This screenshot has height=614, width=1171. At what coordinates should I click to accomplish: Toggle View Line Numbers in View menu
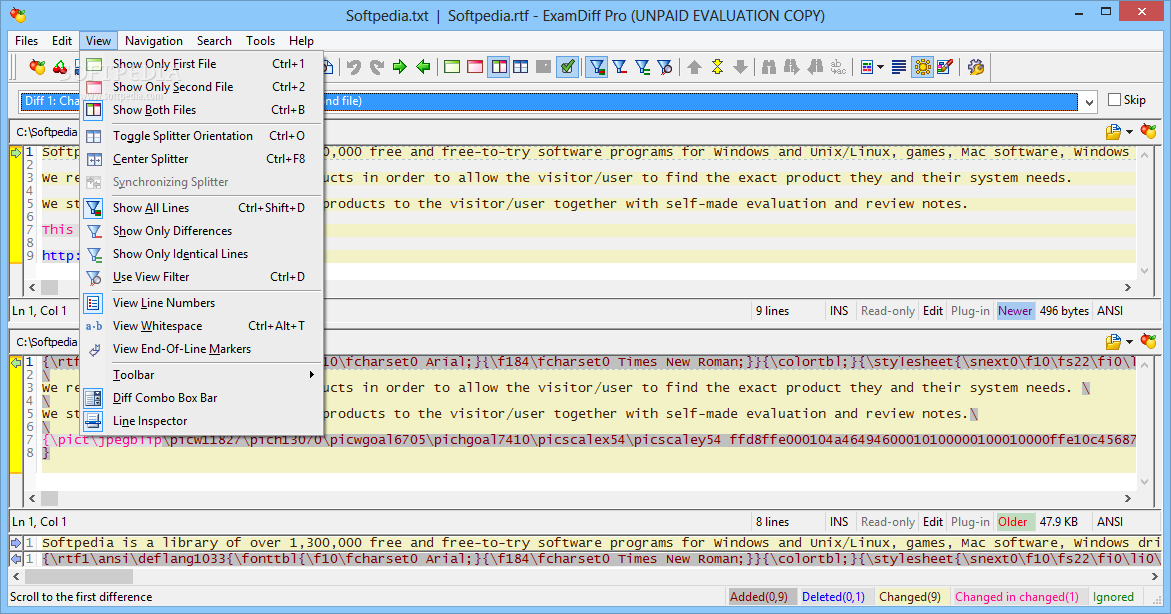[x=202, y=303]
